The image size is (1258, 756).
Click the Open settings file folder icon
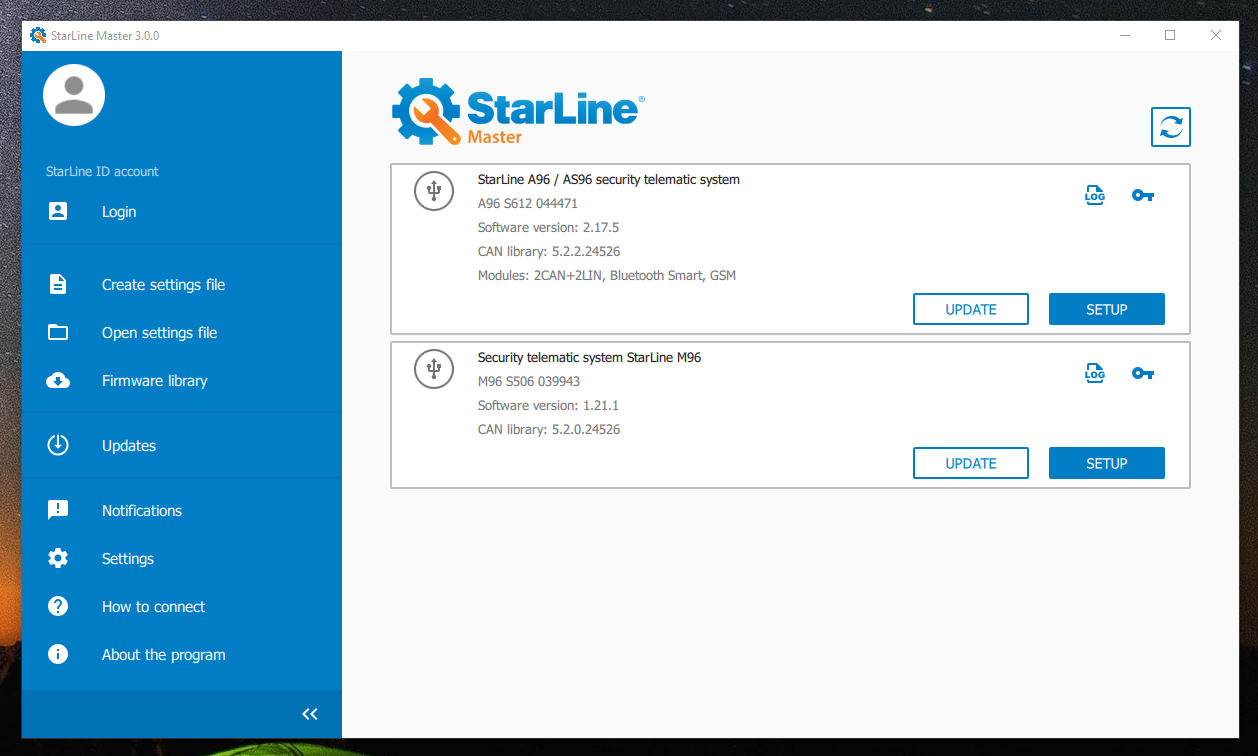click(x=58, y=332)
